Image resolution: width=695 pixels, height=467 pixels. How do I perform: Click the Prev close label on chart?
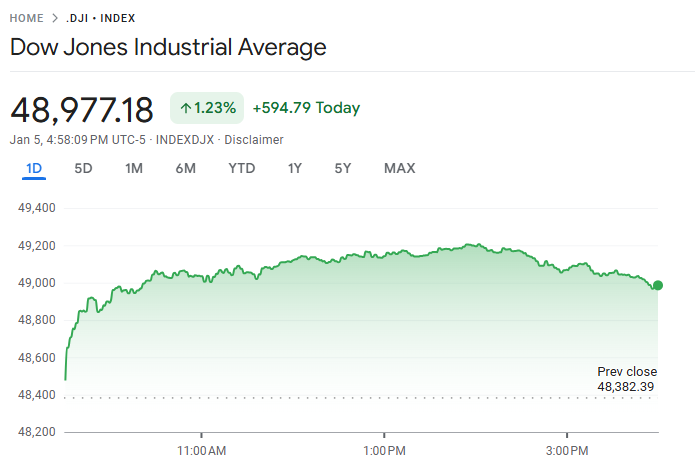point(627,372)
